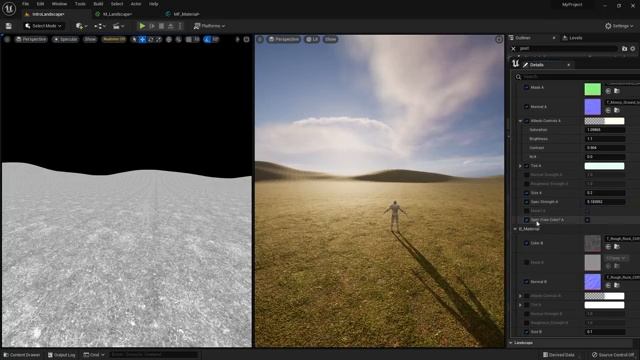Image resolution: width=640 pixels, height=360 pixels.
Task: Maximize the left viewport with the layout icon
Action: 247,40
